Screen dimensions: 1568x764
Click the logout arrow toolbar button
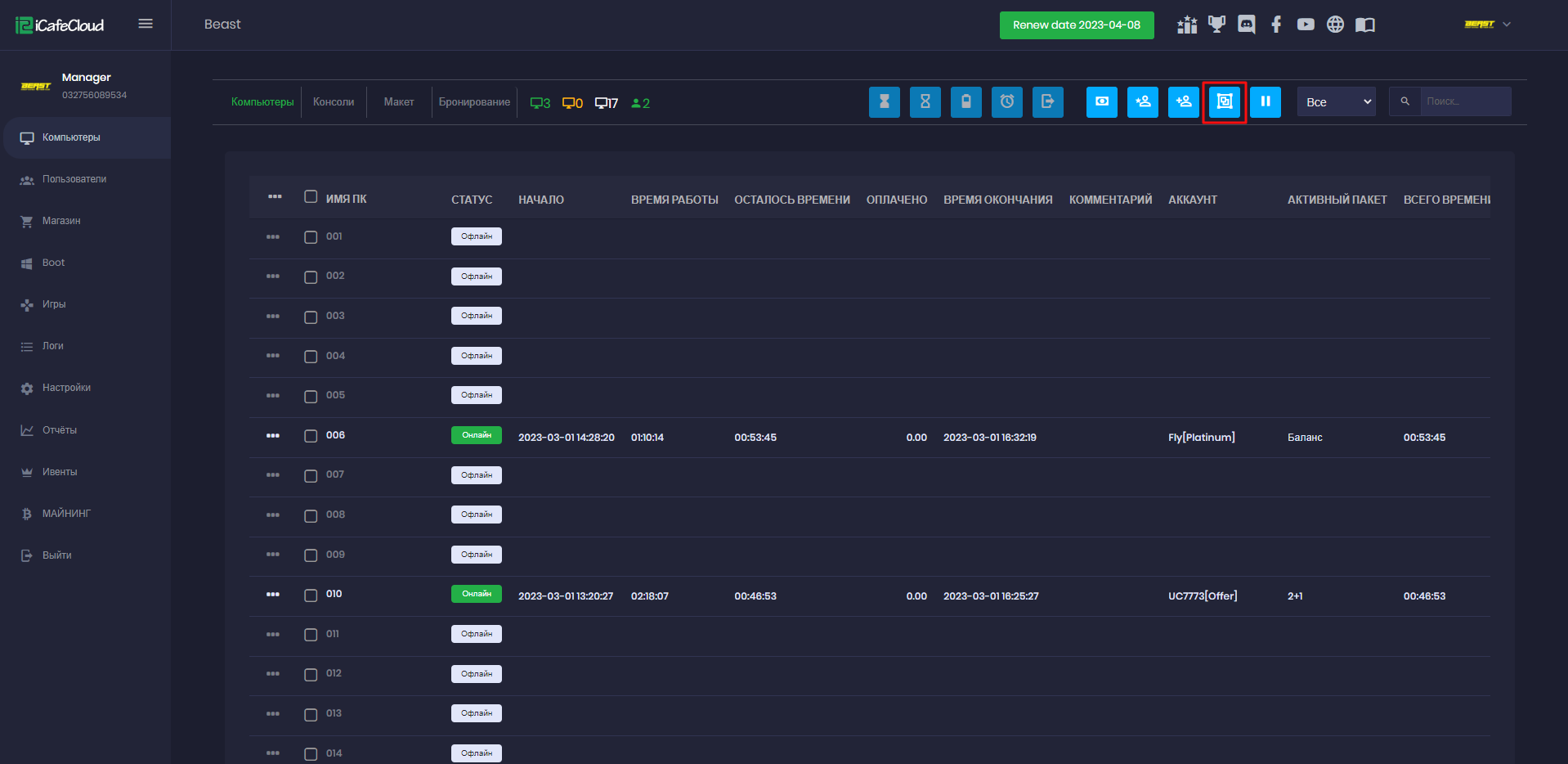(1047, 102)
